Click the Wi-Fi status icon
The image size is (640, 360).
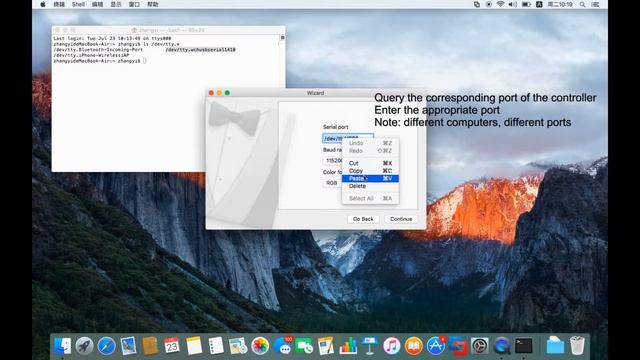coord(500,4)
